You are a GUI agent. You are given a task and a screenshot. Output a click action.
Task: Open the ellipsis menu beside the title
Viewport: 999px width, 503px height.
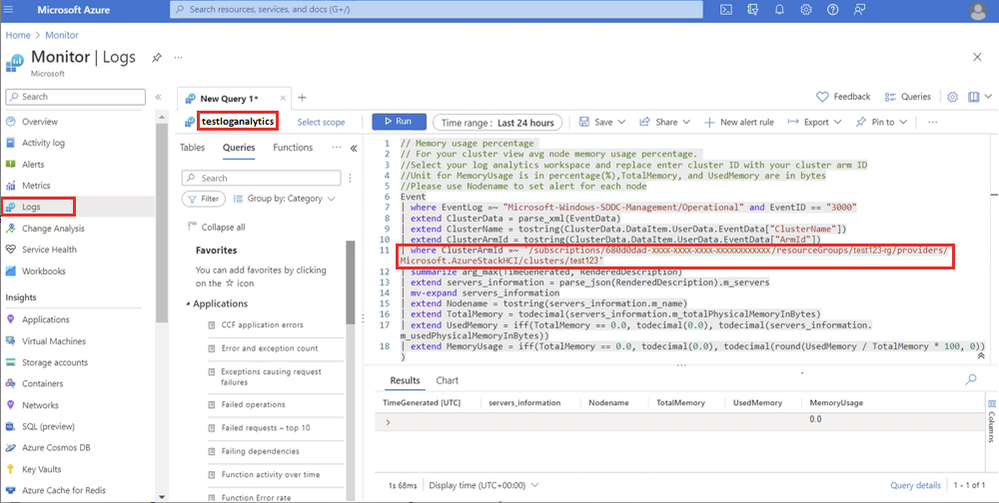pyautogui.click(x=178, y=57)
